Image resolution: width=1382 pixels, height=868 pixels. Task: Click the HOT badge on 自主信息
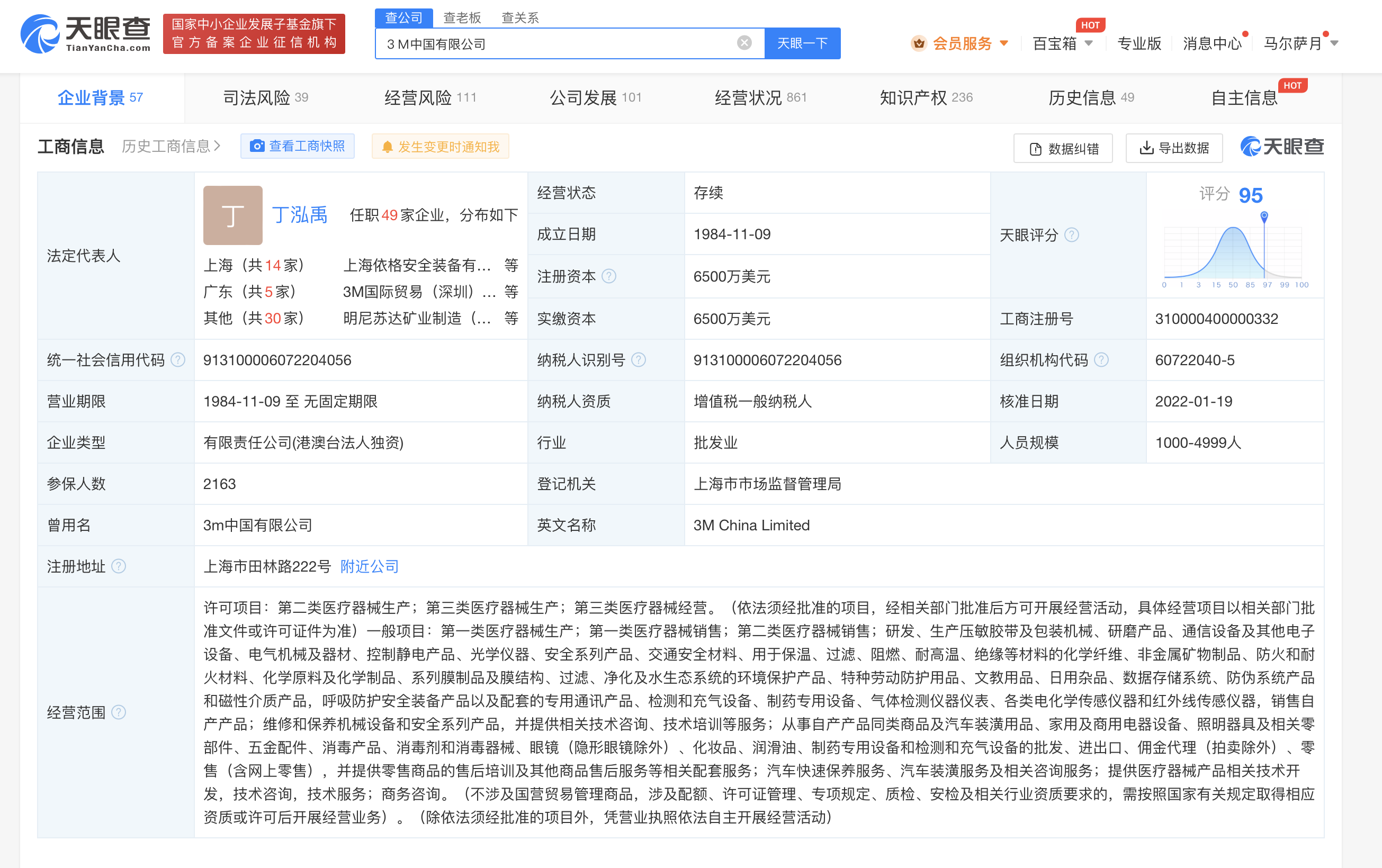pos(1292,86)
